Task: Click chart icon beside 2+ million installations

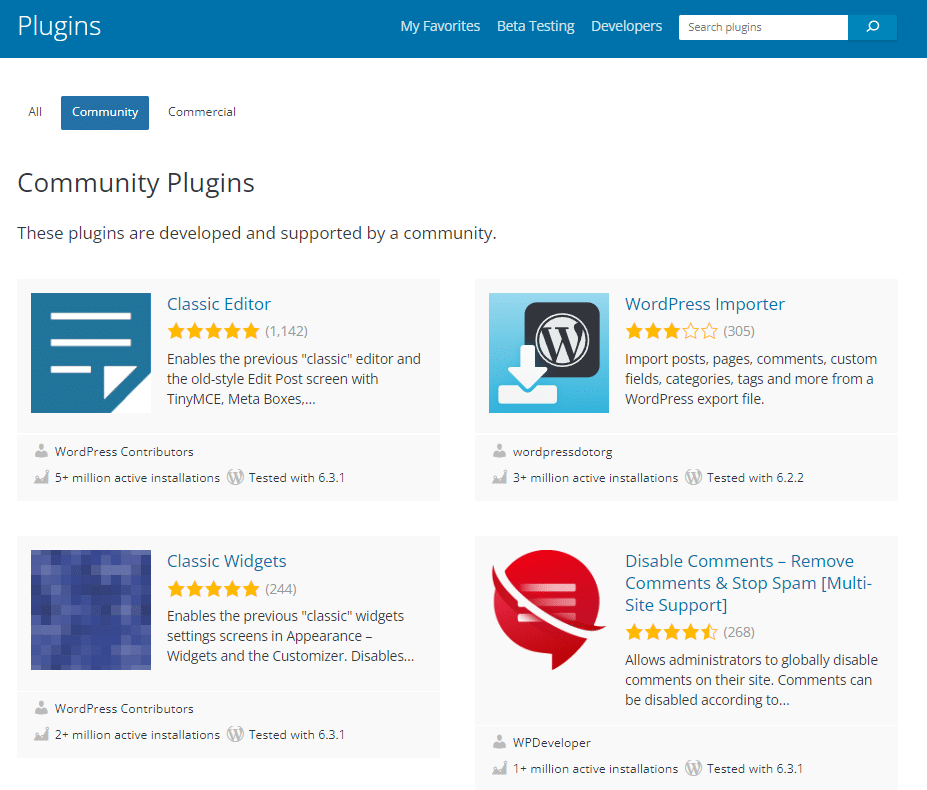Action: coord(41,734)
